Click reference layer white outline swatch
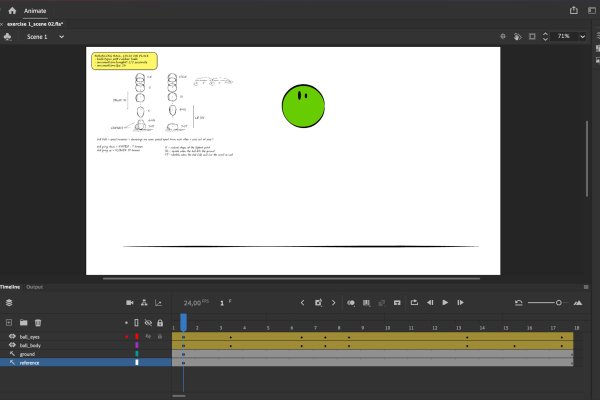This screenshot has height=400, width=600. click(137, 362)
